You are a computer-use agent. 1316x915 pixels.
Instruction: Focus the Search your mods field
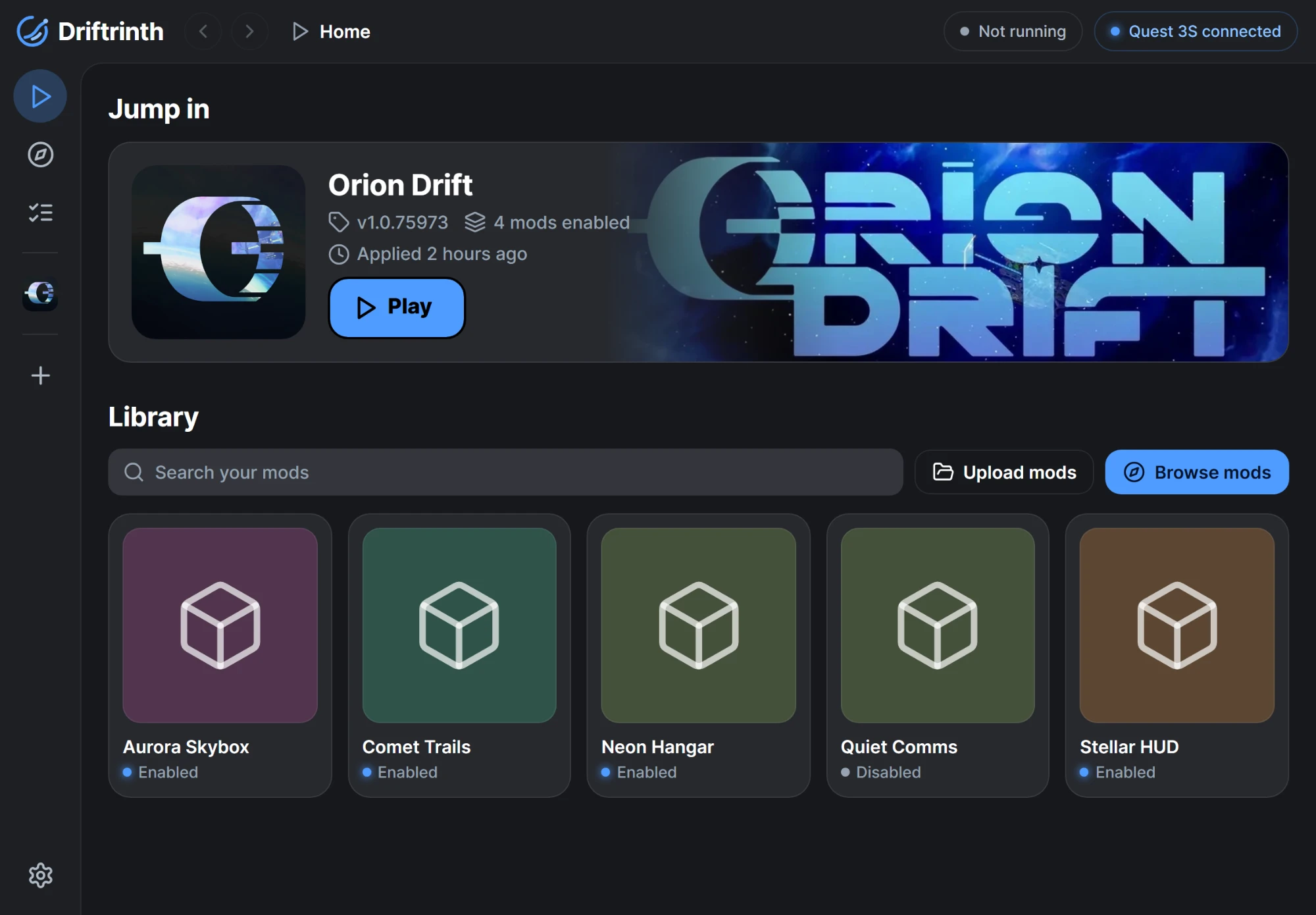505,472
